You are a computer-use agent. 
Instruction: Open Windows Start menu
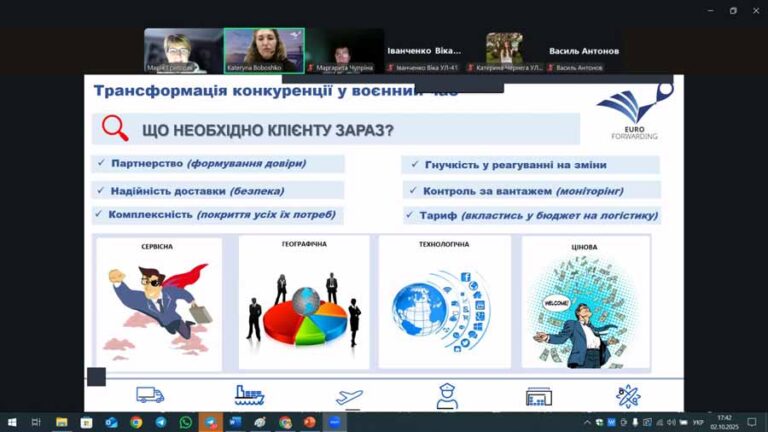click(12, 422)
